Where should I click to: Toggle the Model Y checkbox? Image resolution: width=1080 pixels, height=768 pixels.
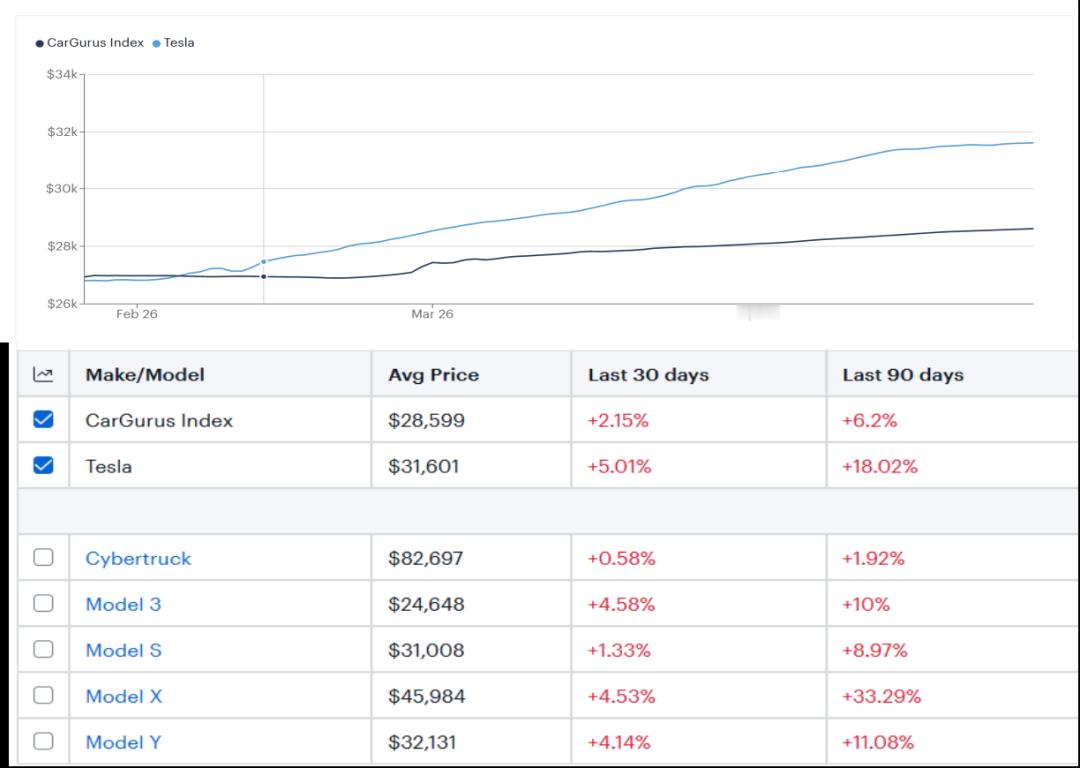click(x=43, y=741)
